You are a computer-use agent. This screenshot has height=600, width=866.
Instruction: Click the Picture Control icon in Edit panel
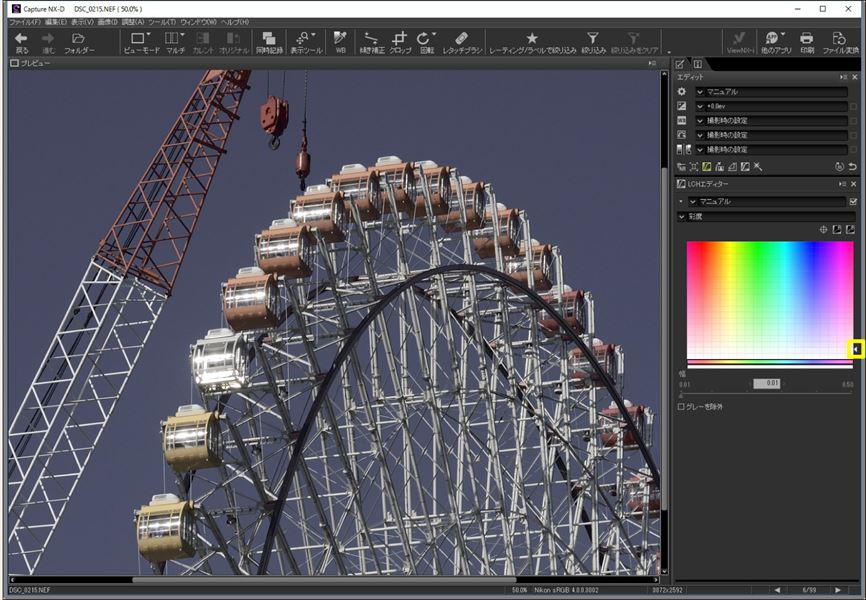pyautogui.click(x=682, y=135)
